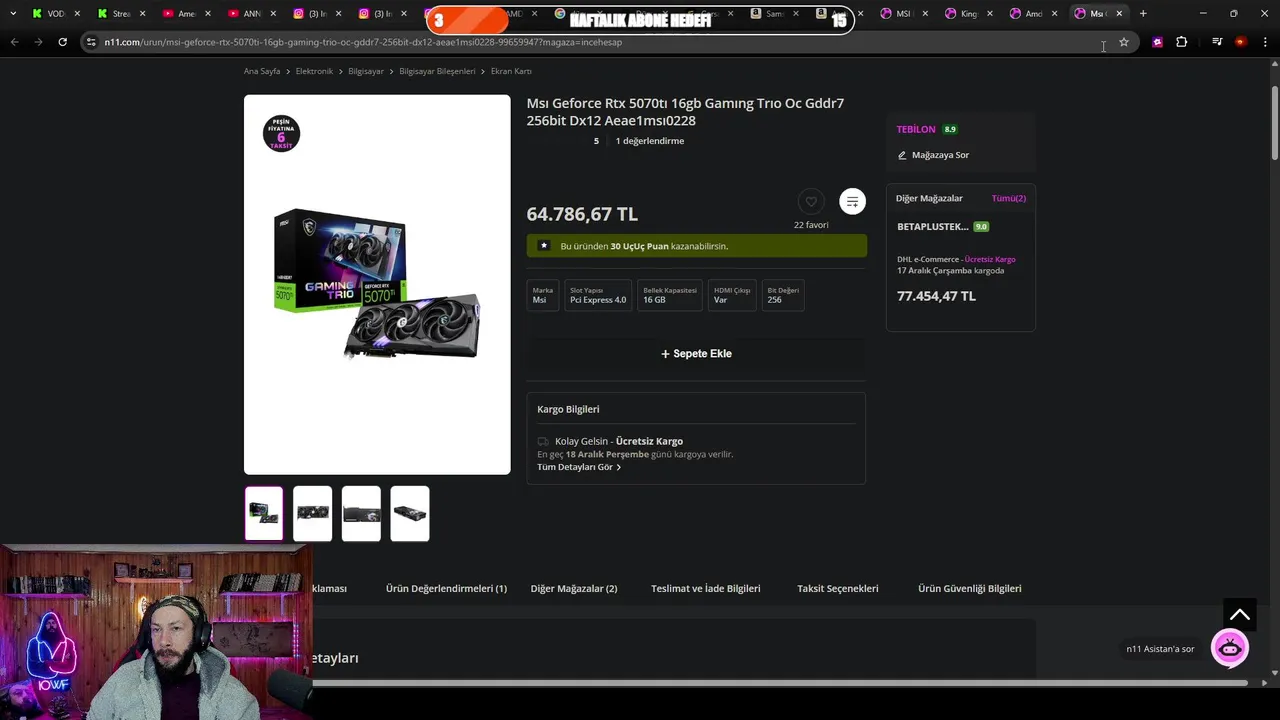
Task: Open the profile avatar icon in toolbar
Action: tap(1240, 42)
